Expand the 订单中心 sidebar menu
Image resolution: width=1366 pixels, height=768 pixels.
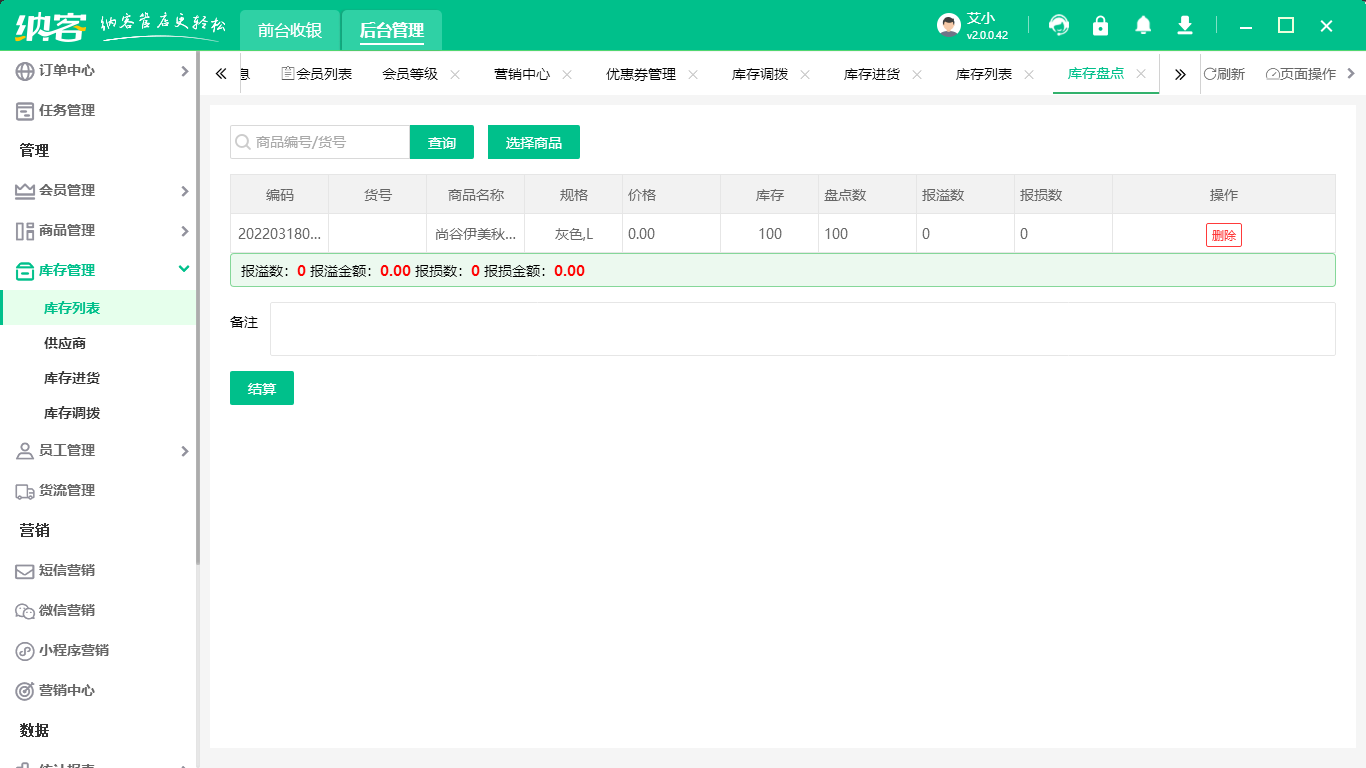tap(100, 70)
